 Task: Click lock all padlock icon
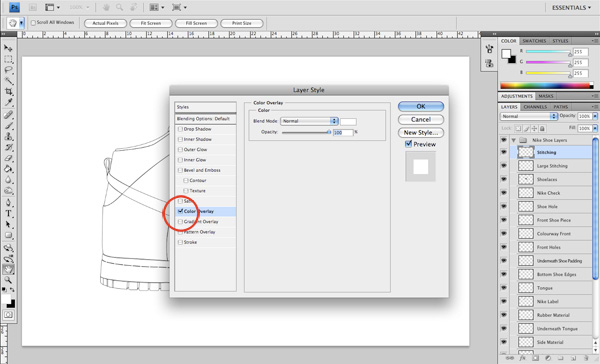click(542, 129)
